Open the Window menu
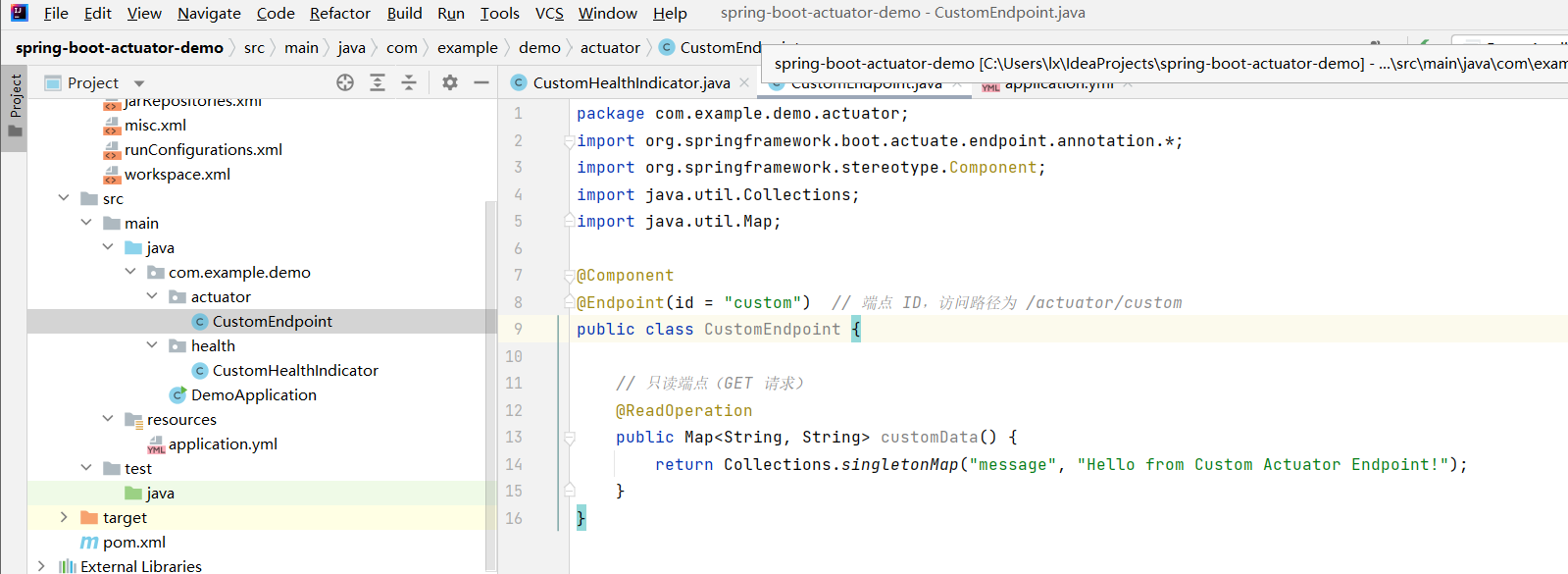 [608, 13]
